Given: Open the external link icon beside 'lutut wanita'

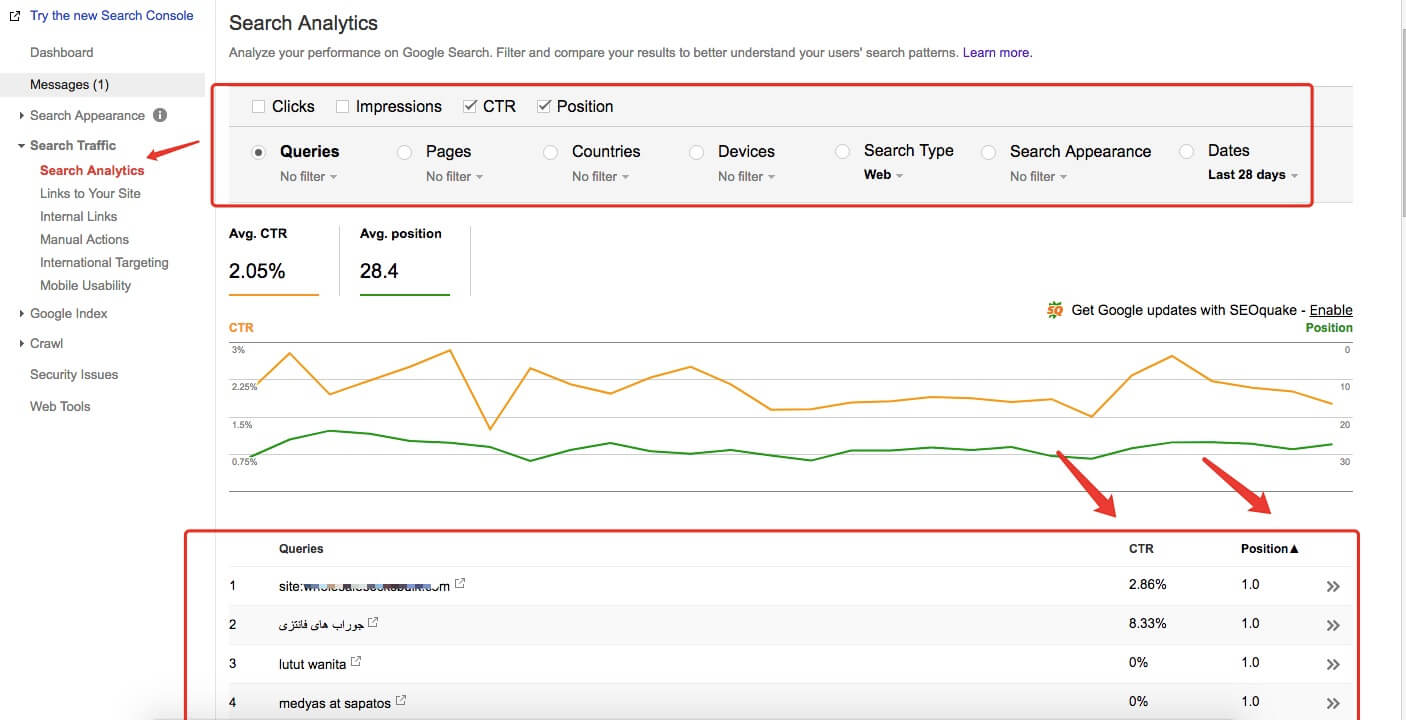Looking at the screenshot, I should pyautogui.click(x=356, y=662).
